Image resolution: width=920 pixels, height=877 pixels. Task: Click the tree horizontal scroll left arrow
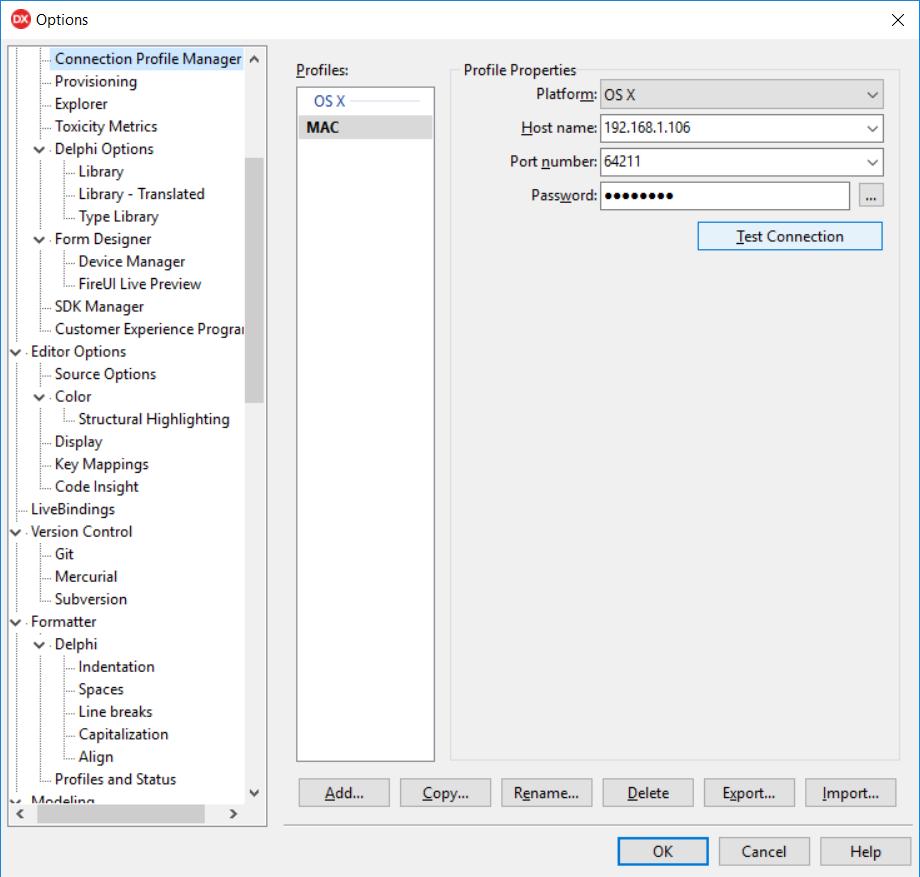pos(20,814)
